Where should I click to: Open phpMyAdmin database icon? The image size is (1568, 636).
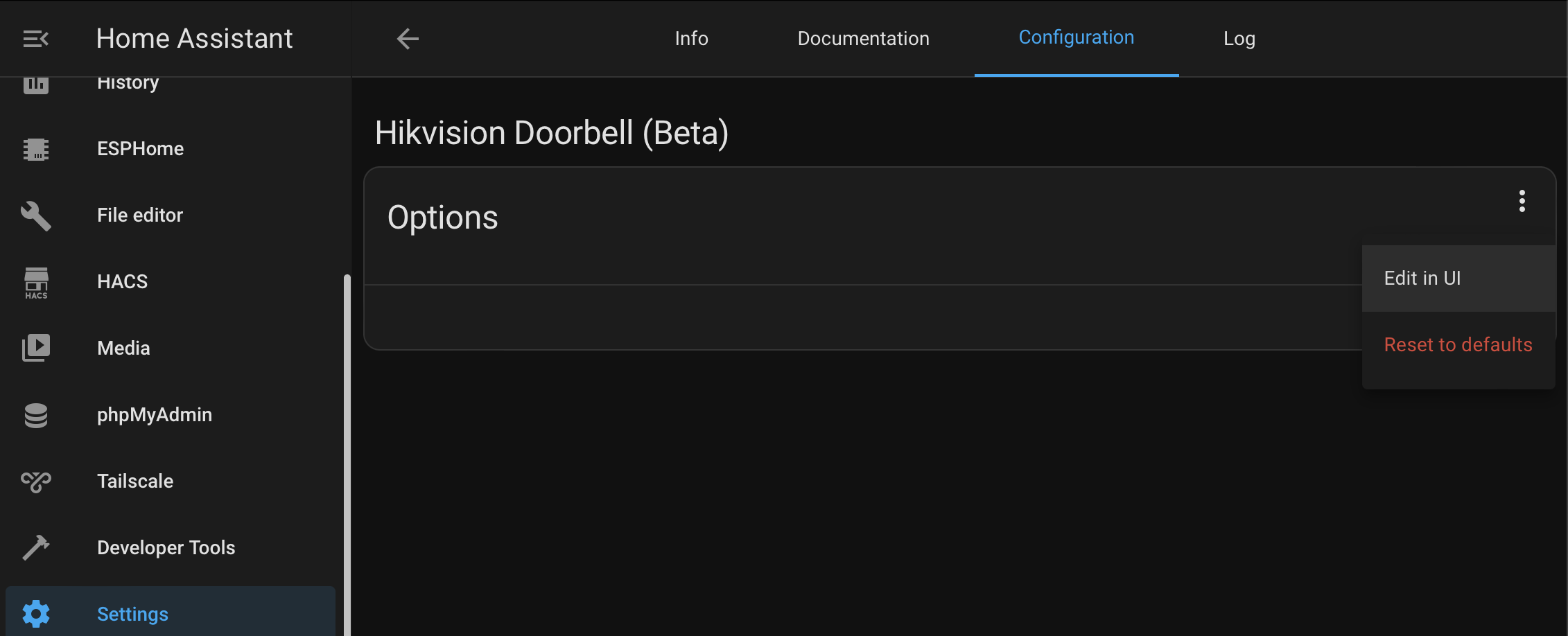click(35, 414)
